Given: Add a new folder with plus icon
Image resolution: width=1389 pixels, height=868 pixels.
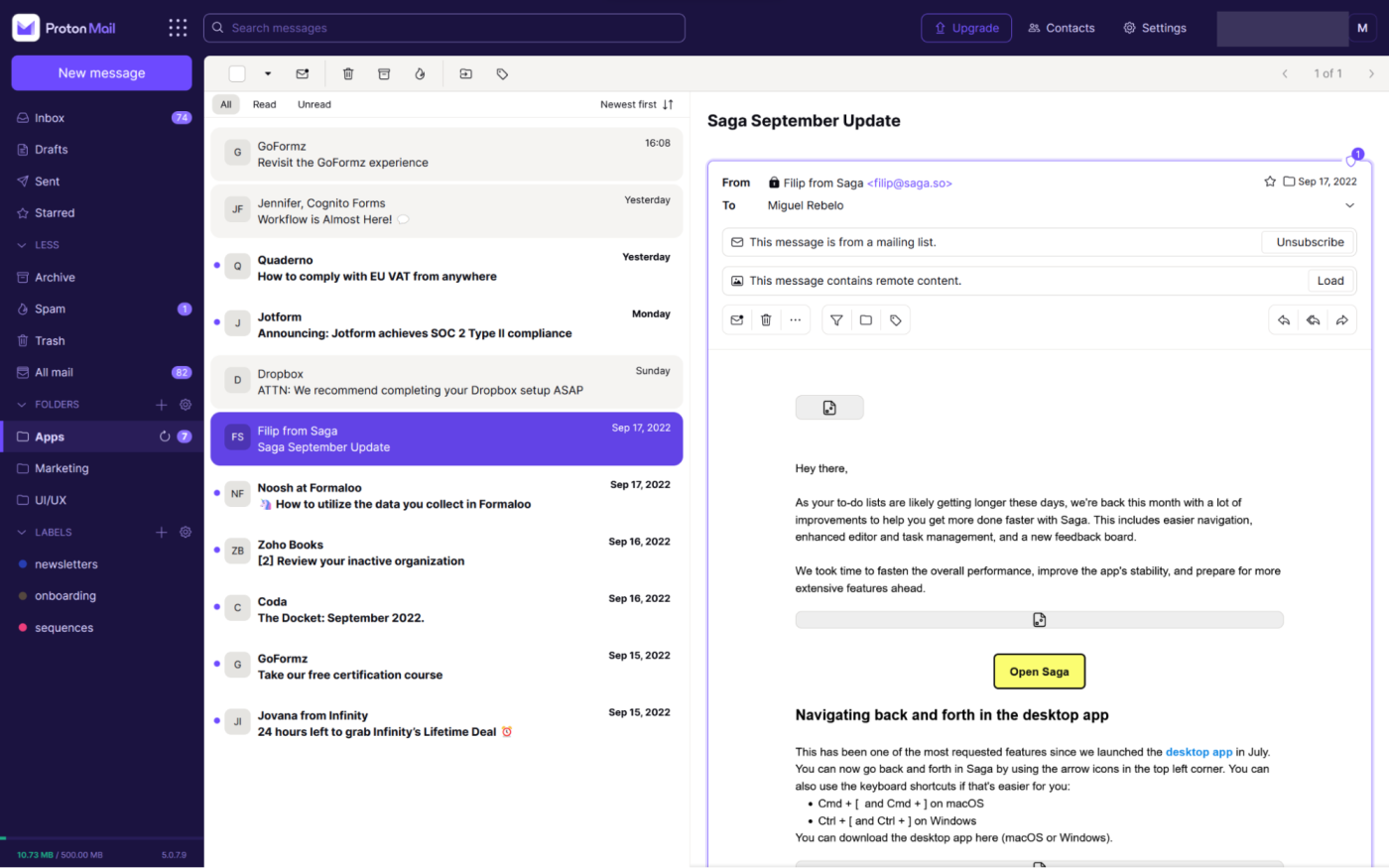Looking at the screenshot, I should point(162,405).
